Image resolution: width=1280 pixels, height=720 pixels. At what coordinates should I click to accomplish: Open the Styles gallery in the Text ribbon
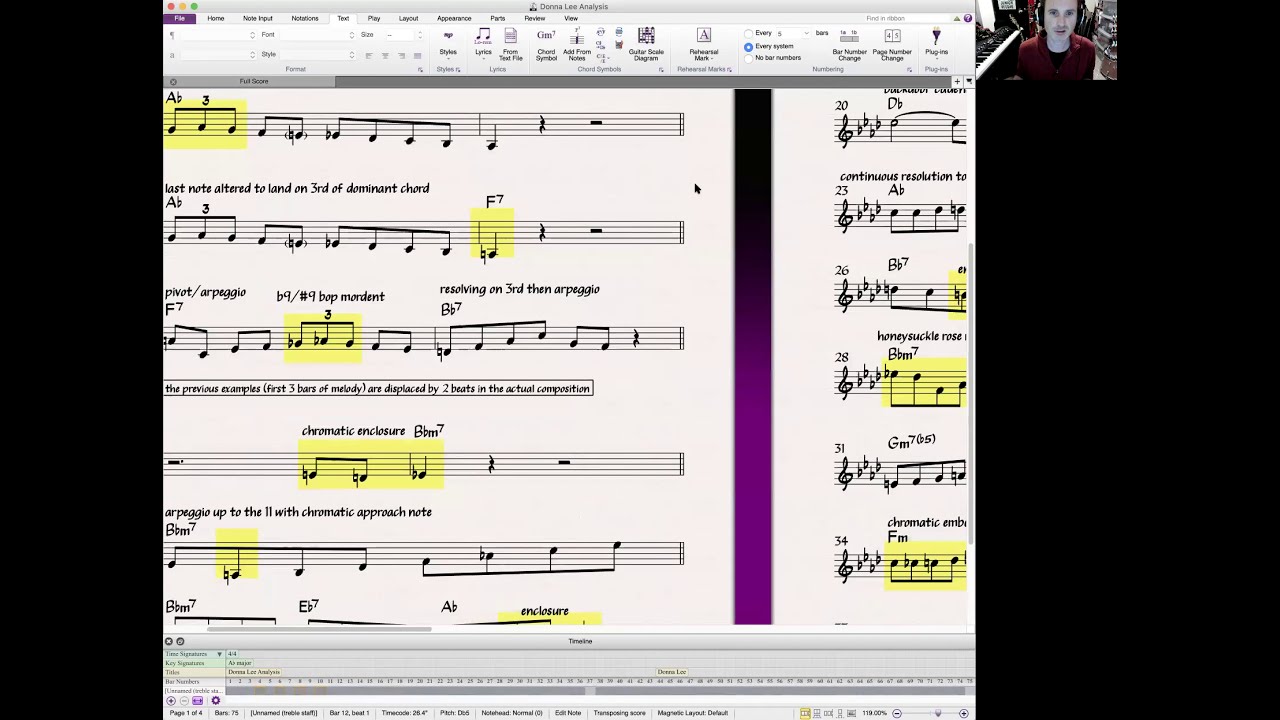[448, 44]
